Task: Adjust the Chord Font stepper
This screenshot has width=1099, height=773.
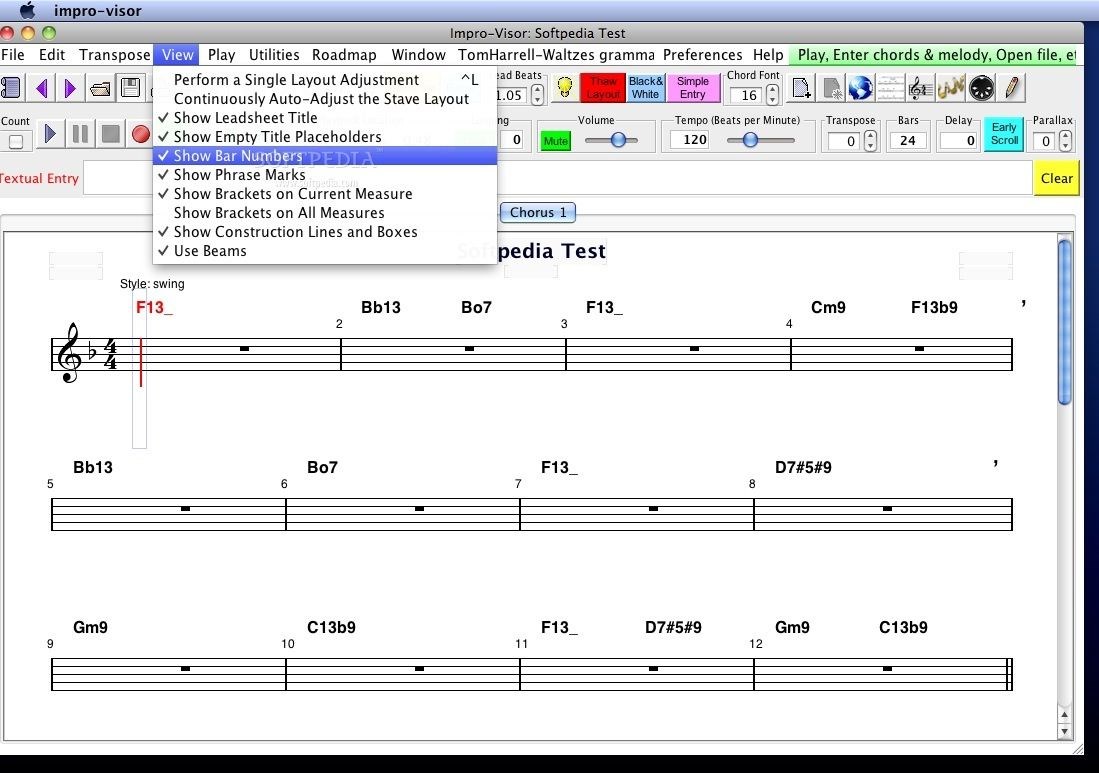Action: 772,95
